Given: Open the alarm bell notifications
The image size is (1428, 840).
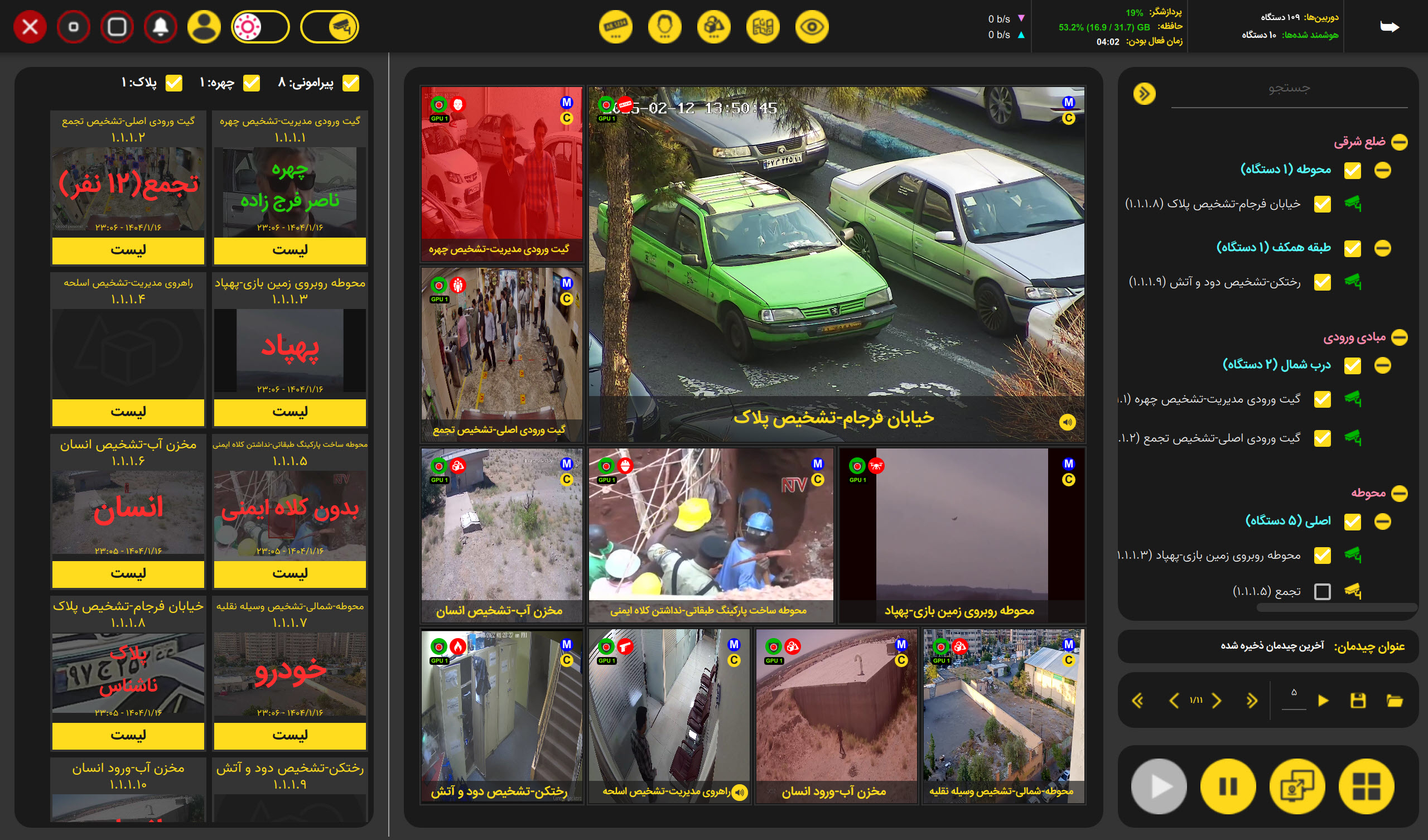Looking at the screenshot, I should [160, 27].
